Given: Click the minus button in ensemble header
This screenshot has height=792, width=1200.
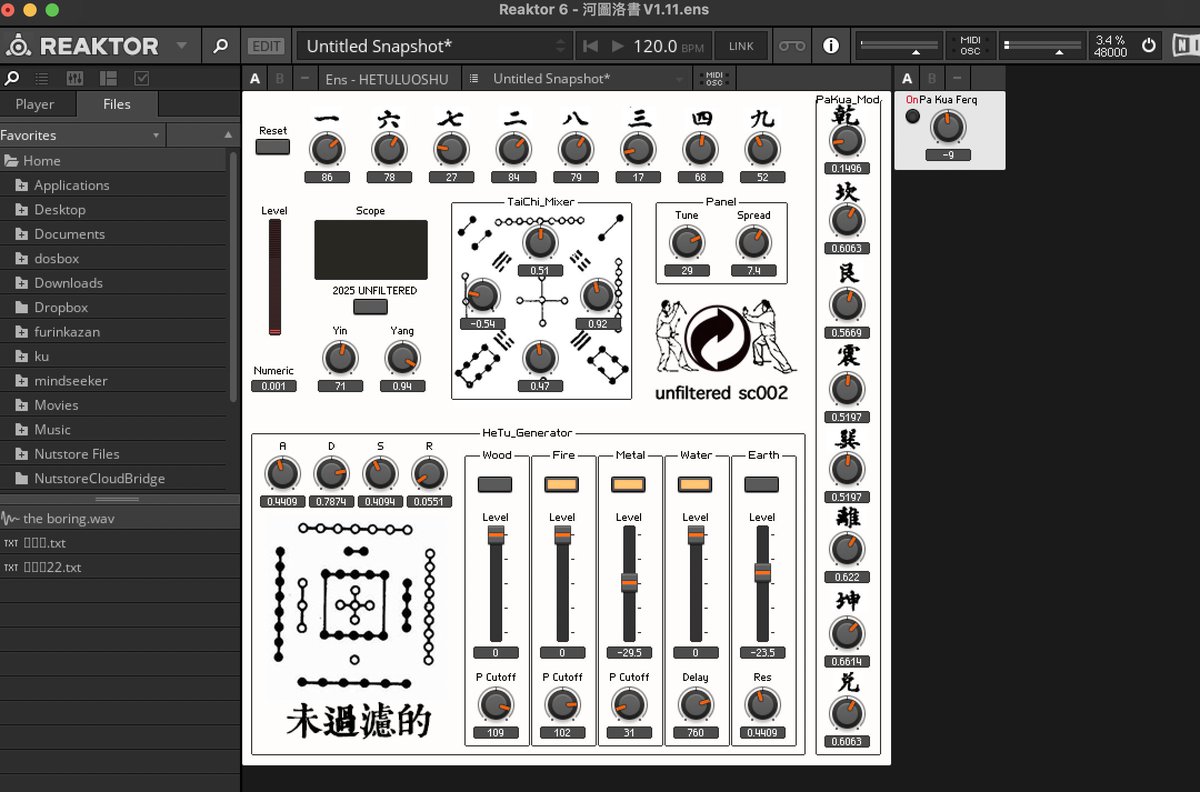Looking at the screenshot, I should tap(304, 79).
